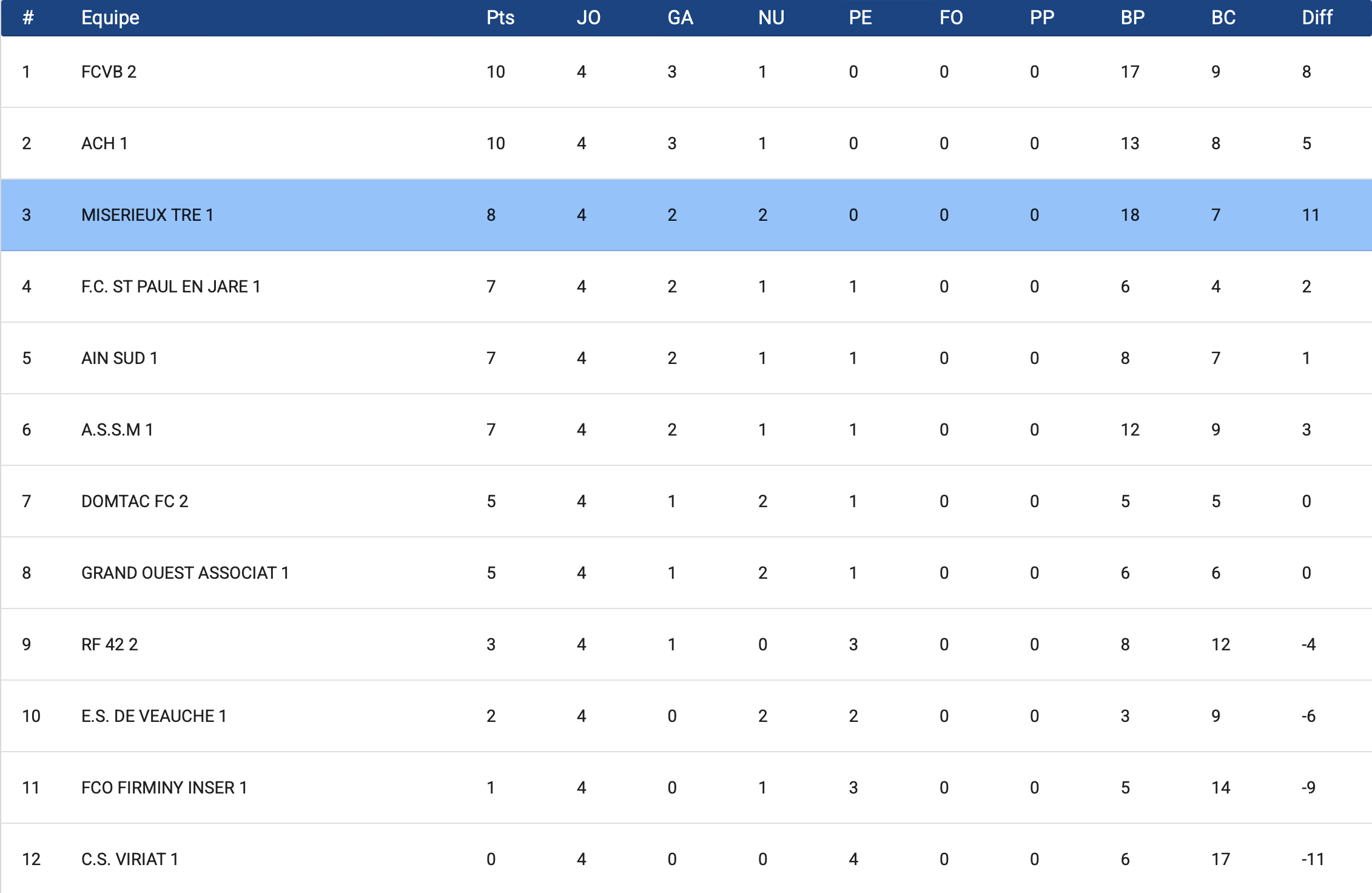Select FCO FIRMINY INSER 1 team
The width and height of the screenshot is (1372, 893).
tap(164, 787)
